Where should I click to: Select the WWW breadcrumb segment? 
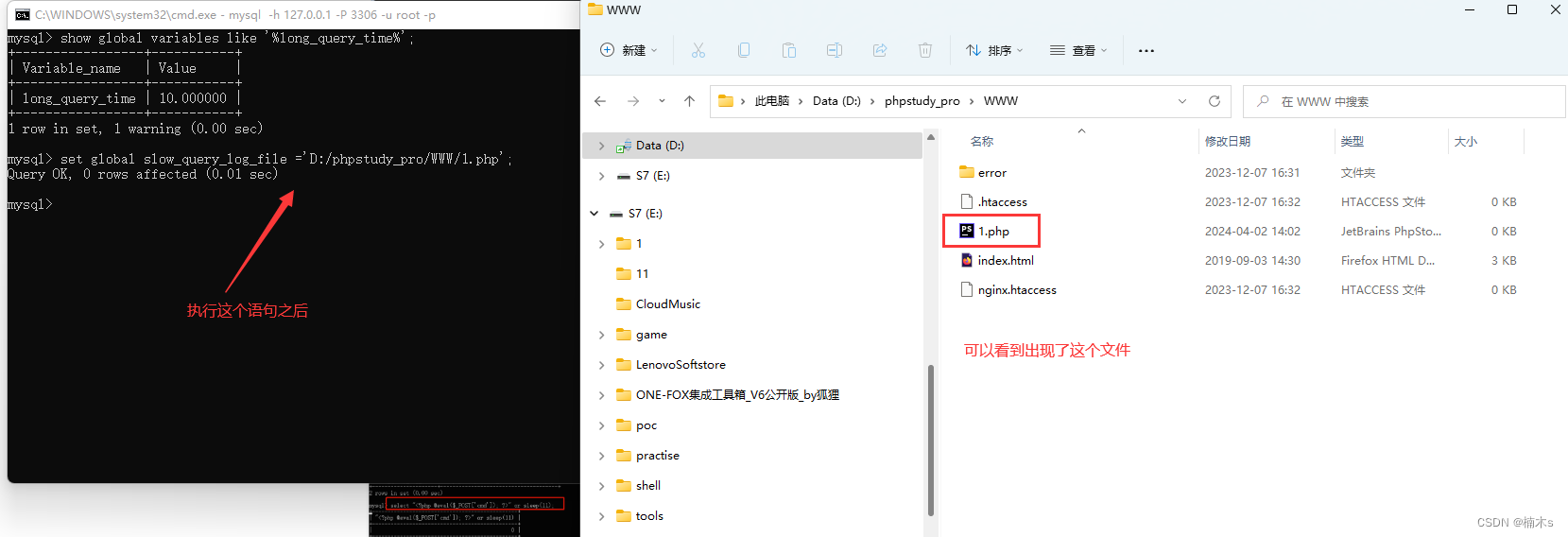coord(1000,101)
